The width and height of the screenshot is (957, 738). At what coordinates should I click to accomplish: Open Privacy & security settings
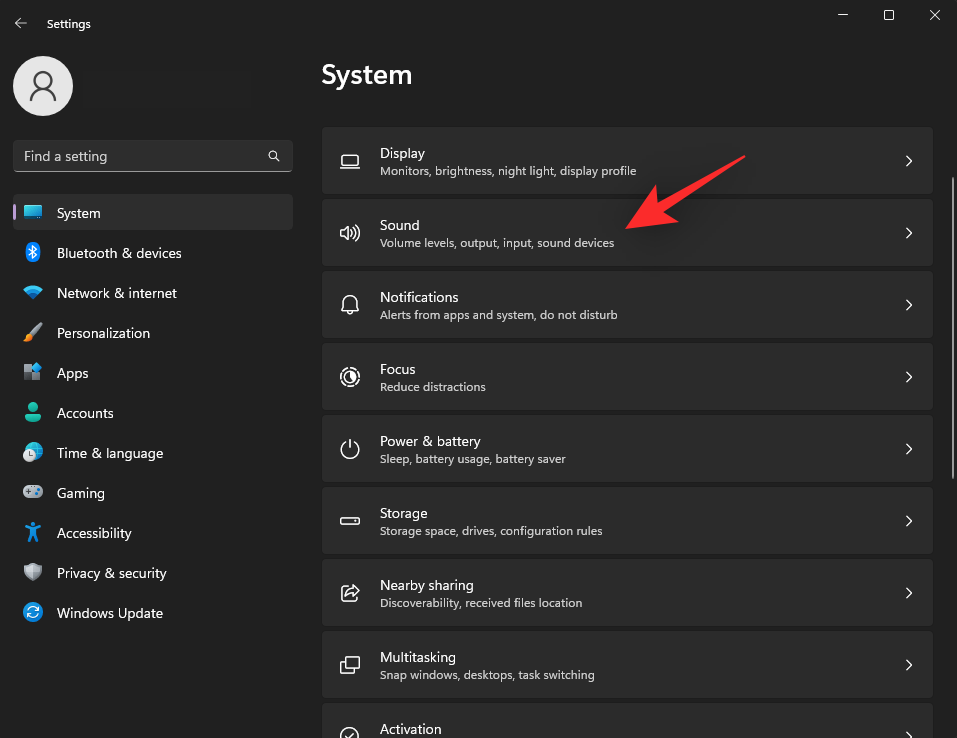click(111, 573)
